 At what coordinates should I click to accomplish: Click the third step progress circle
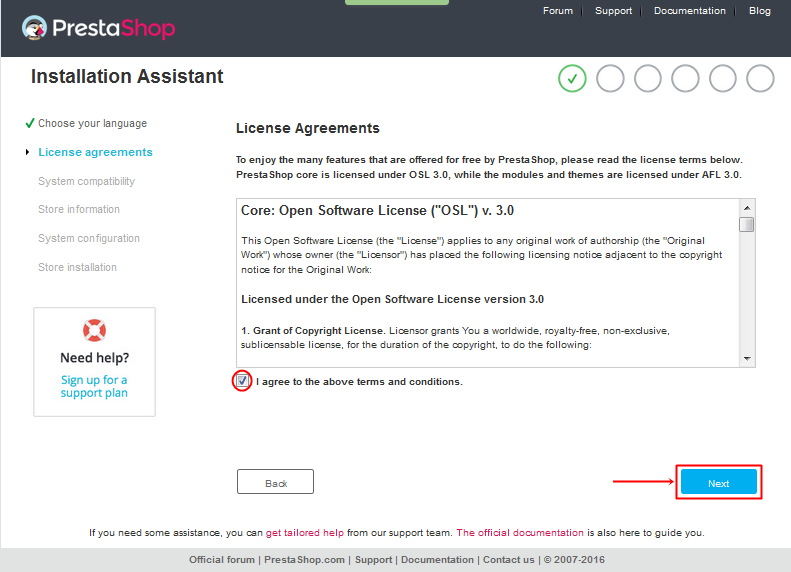pyautogui.click(x=648, y=79)
